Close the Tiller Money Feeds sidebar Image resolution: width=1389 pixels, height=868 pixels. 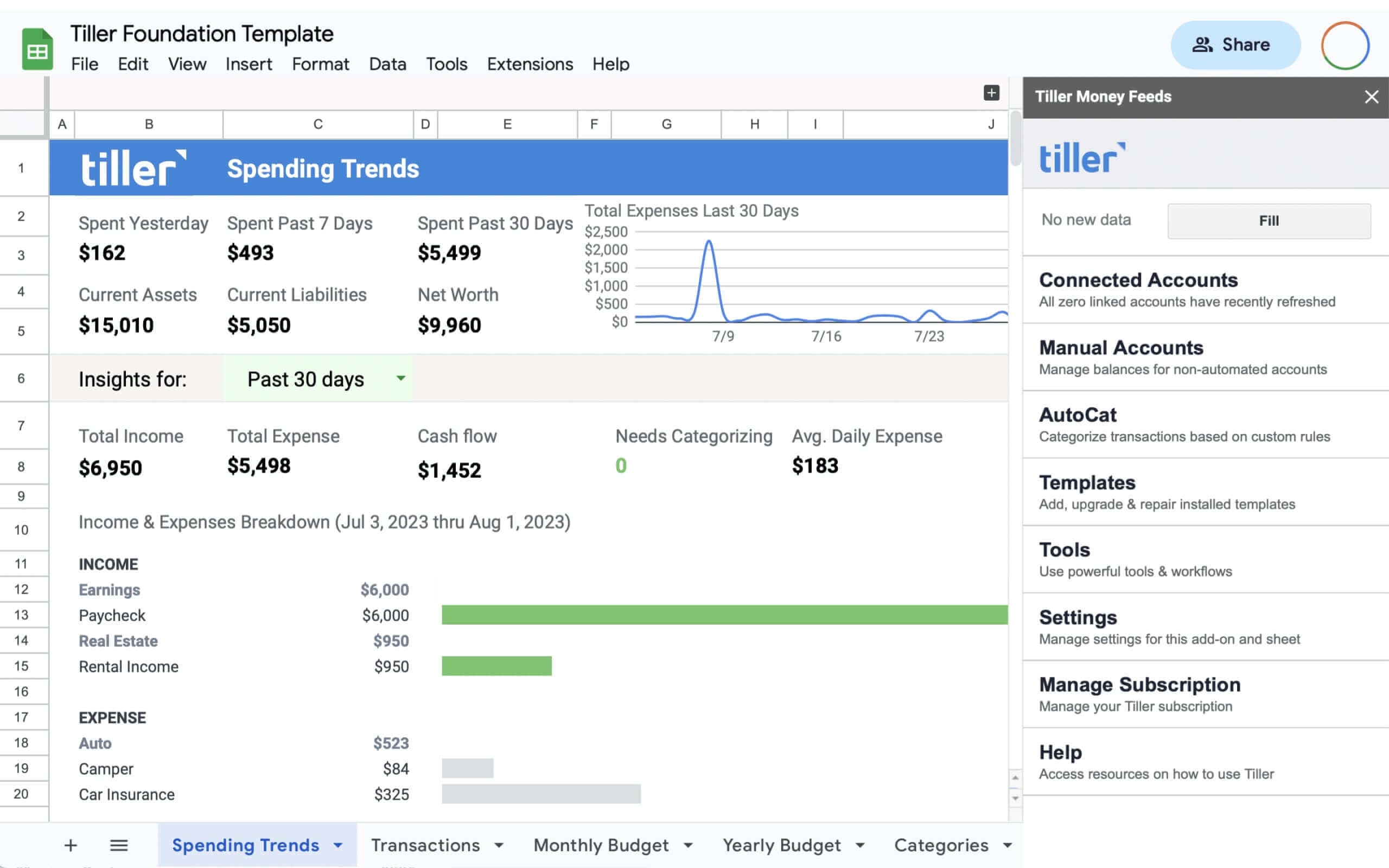pyautogui.click(x=1371, y=97)
